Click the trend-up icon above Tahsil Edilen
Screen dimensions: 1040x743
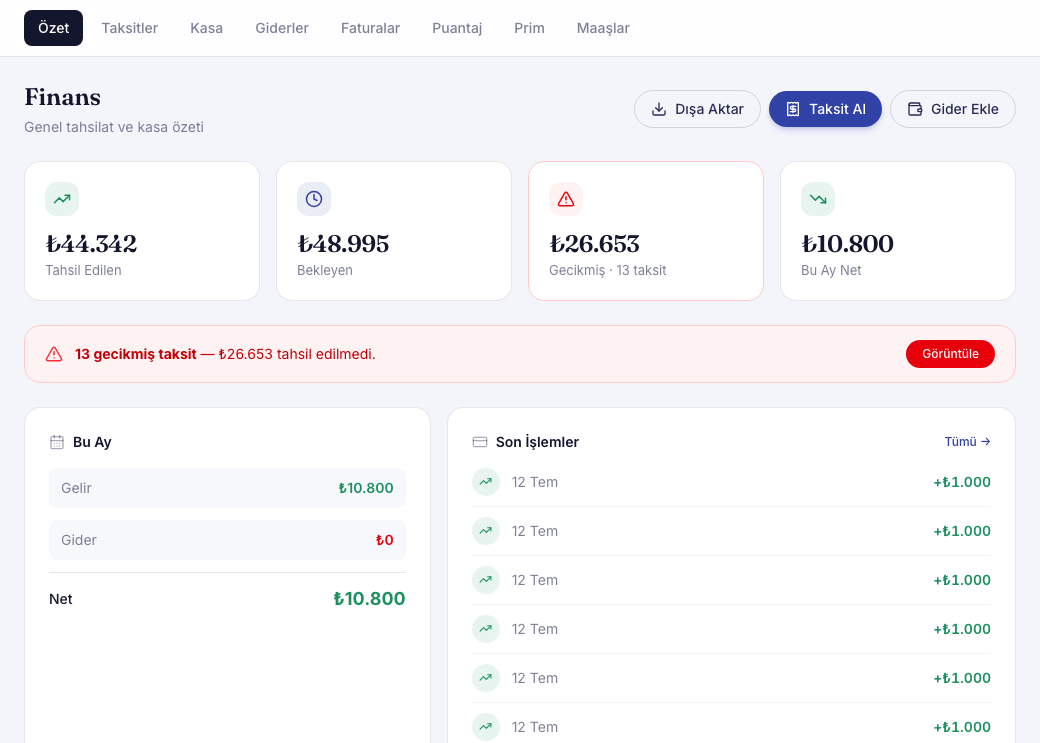pos(62,199)
